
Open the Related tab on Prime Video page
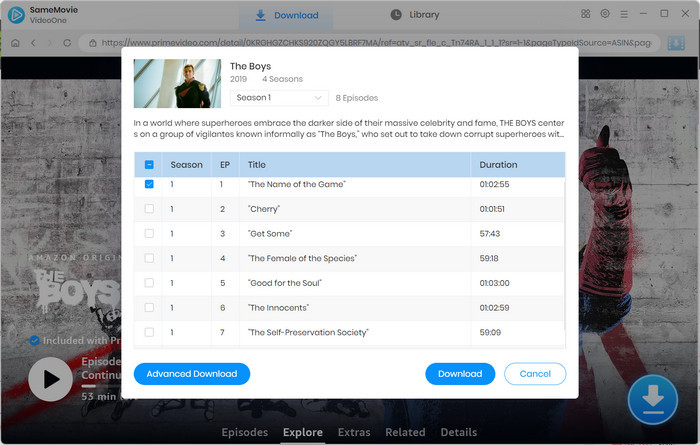click(x=405, y=432)
